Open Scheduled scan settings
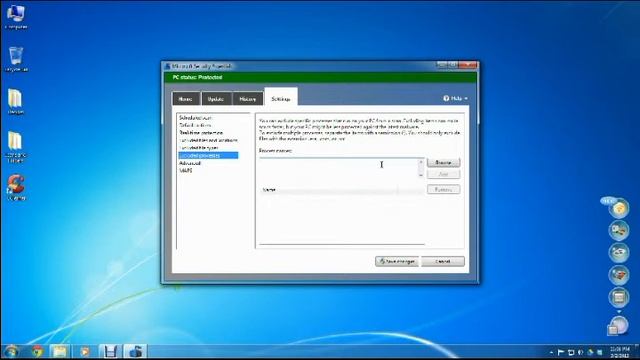 click(x=195, y=118)
